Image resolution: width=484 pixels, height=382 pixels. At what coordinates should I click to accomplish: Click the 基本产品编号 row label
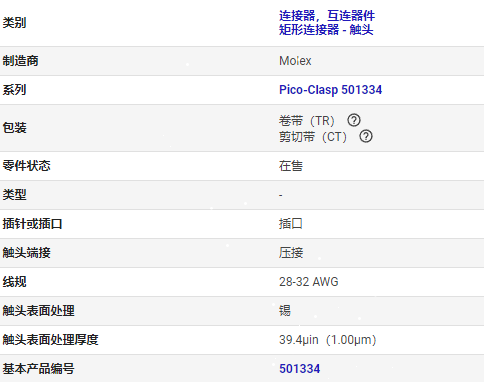[38, 369]
